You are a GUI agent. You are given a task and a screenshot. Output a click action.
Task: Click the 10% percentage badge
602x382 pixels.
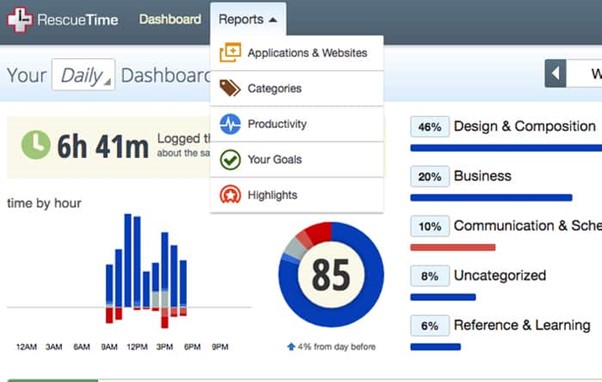[x=430, y=226]
